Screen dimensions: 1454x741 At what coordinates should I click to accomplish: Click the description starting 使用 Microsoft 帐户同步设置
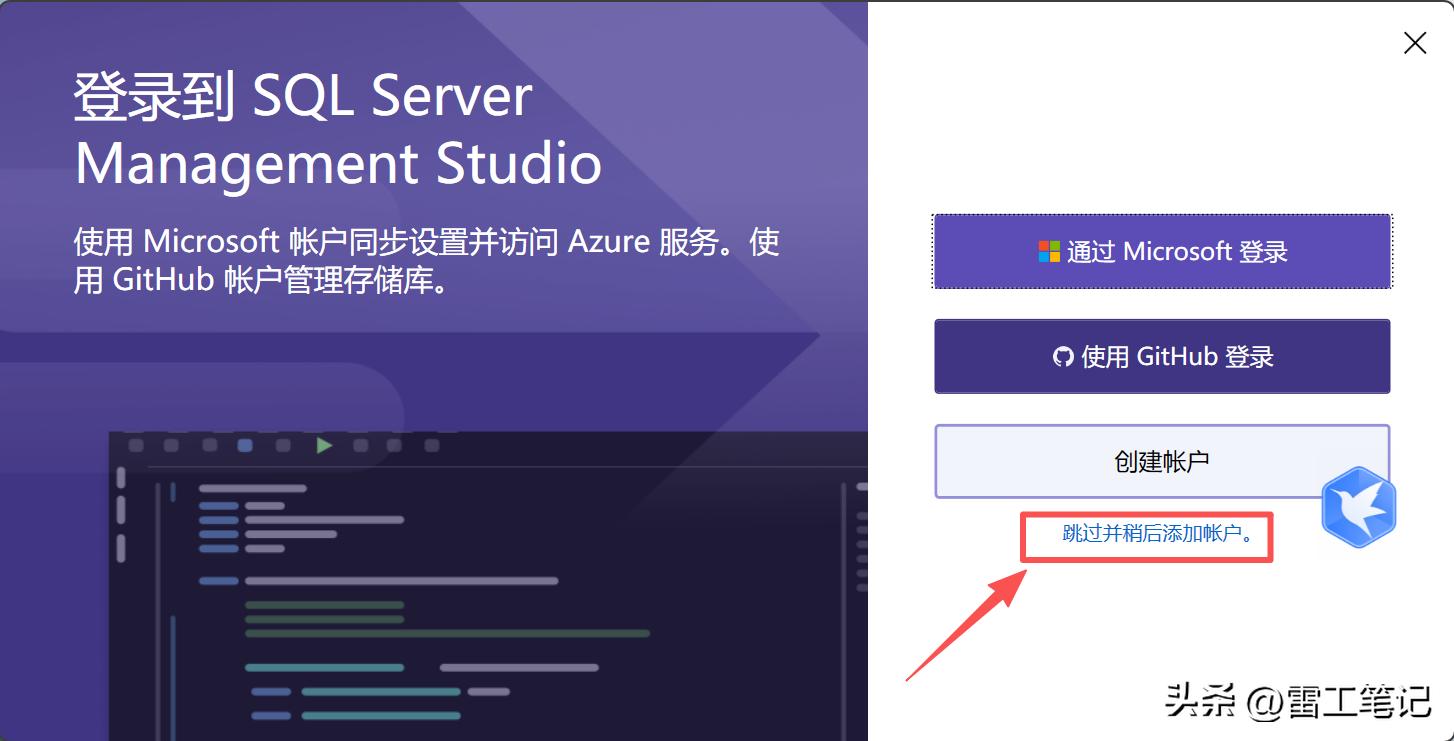(426, 261)
